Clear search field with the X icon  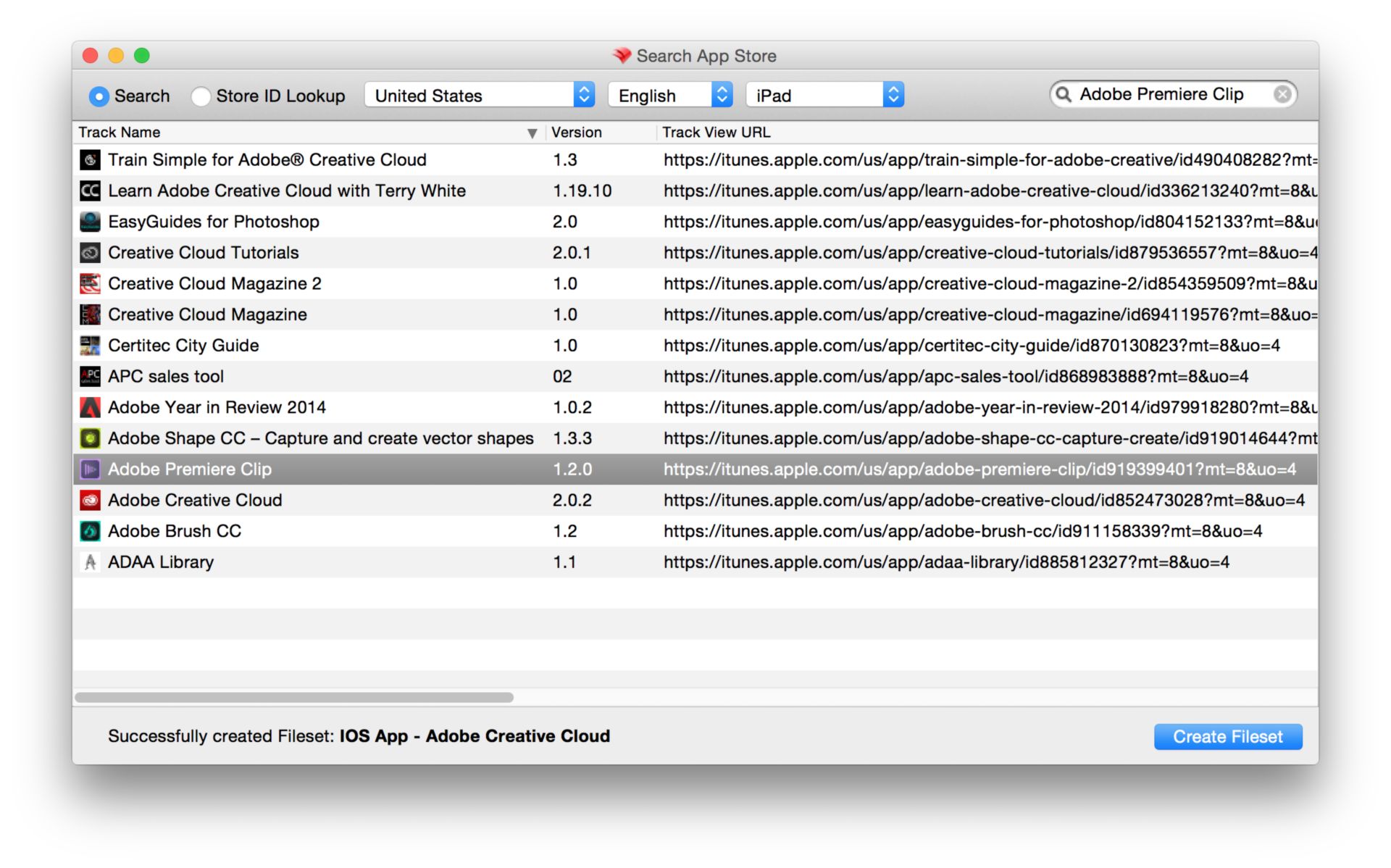[1282, 95]
